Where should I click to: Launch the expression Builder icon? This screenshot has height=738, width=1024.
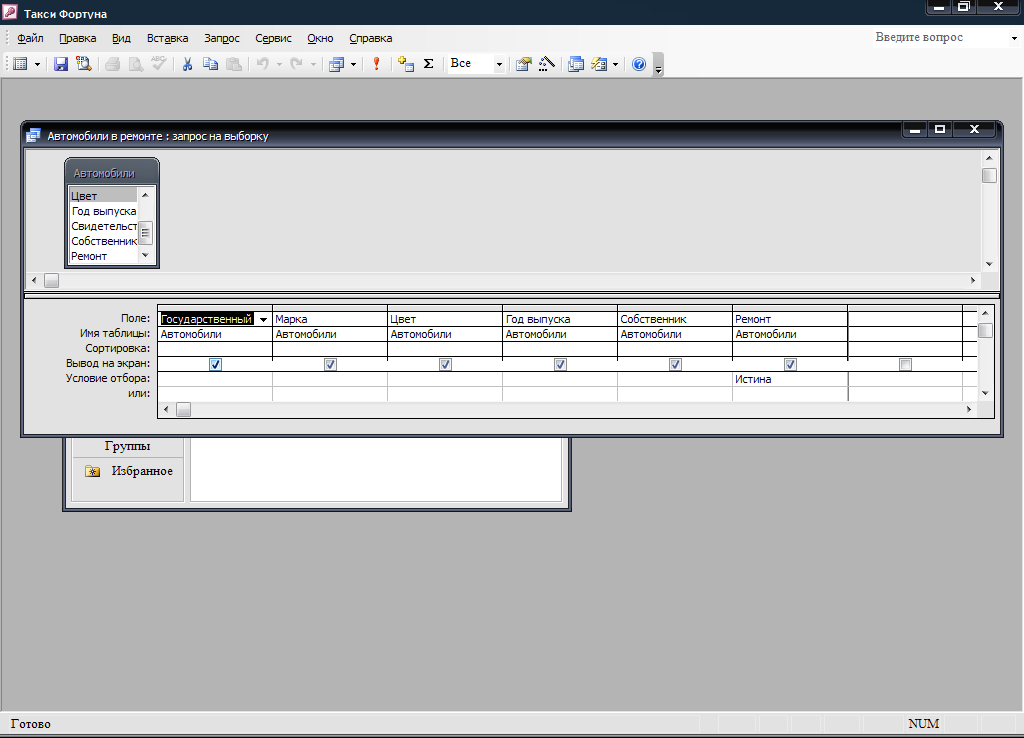tap(546, 64)
